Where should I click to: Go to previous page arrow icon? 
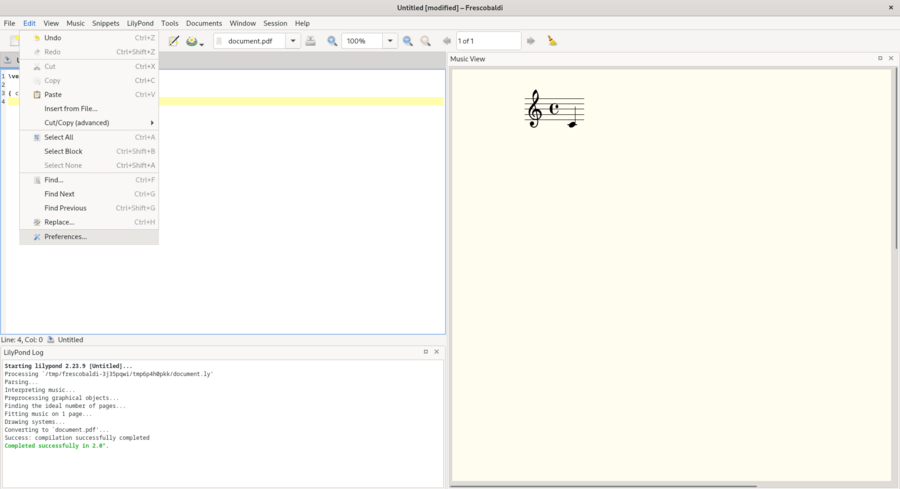tap(447, 41)
